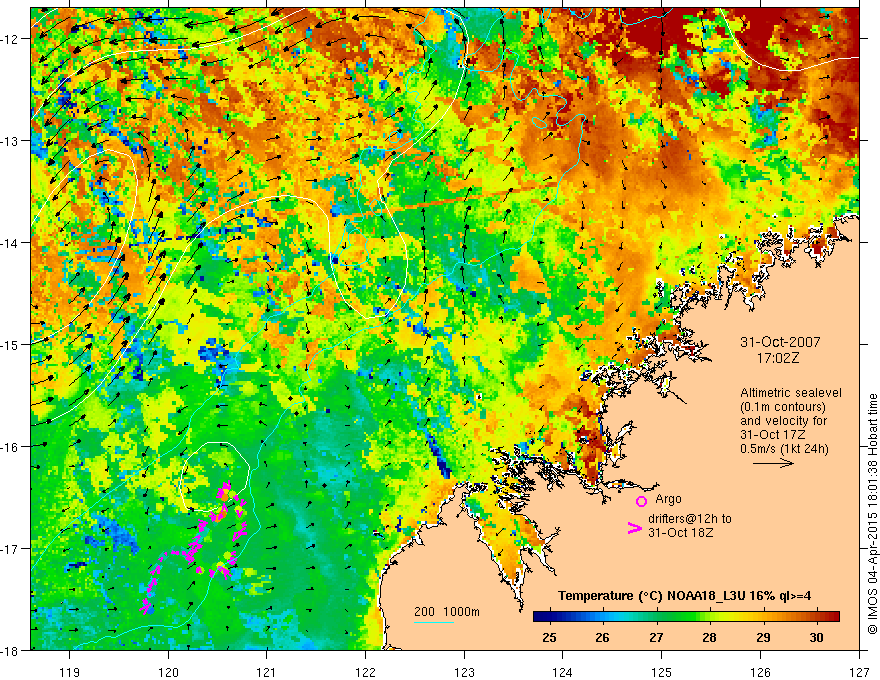Click the 'Altimetric sealevel' text line

tap(791, 393)
